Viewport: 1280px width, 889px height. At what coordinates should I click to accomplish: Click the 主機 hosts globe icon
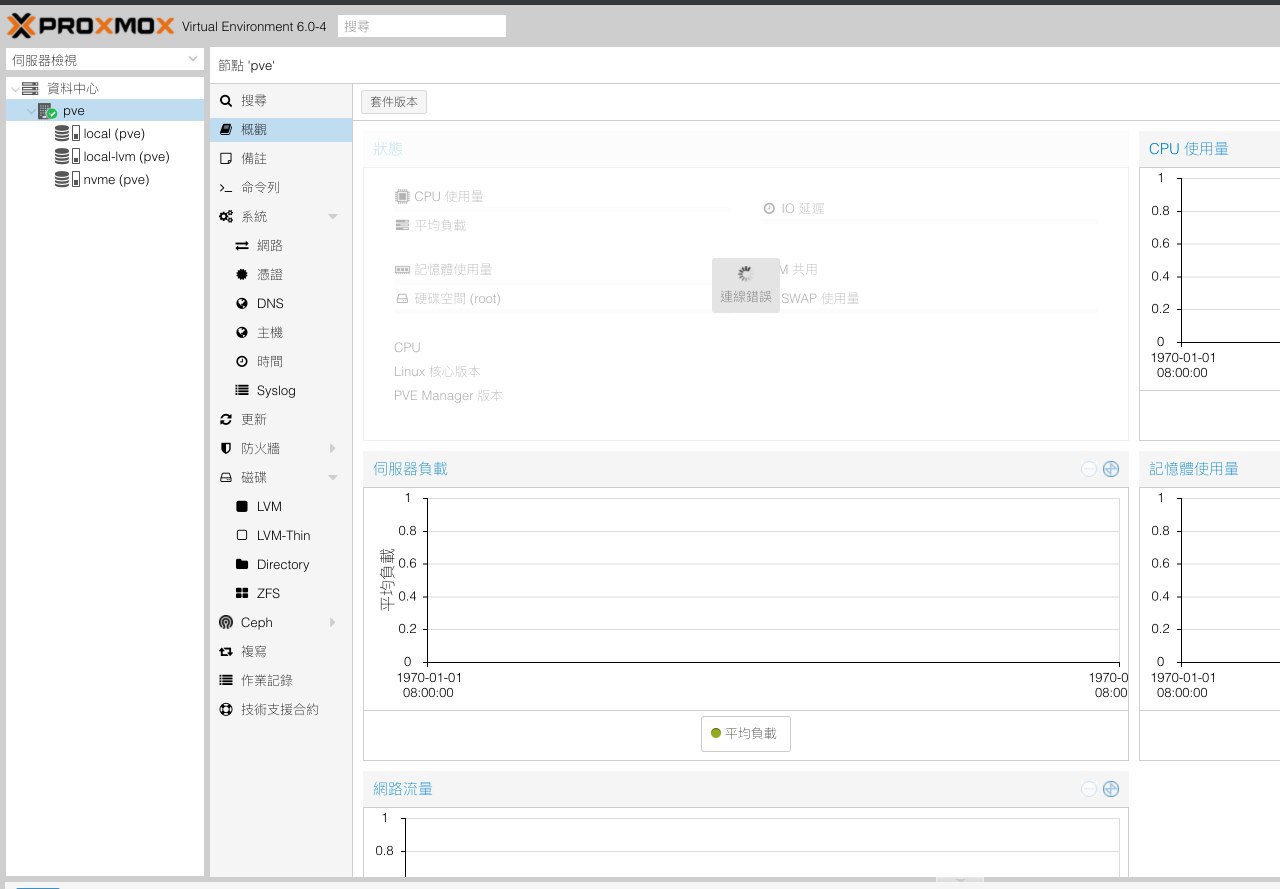tap(242, 333)
